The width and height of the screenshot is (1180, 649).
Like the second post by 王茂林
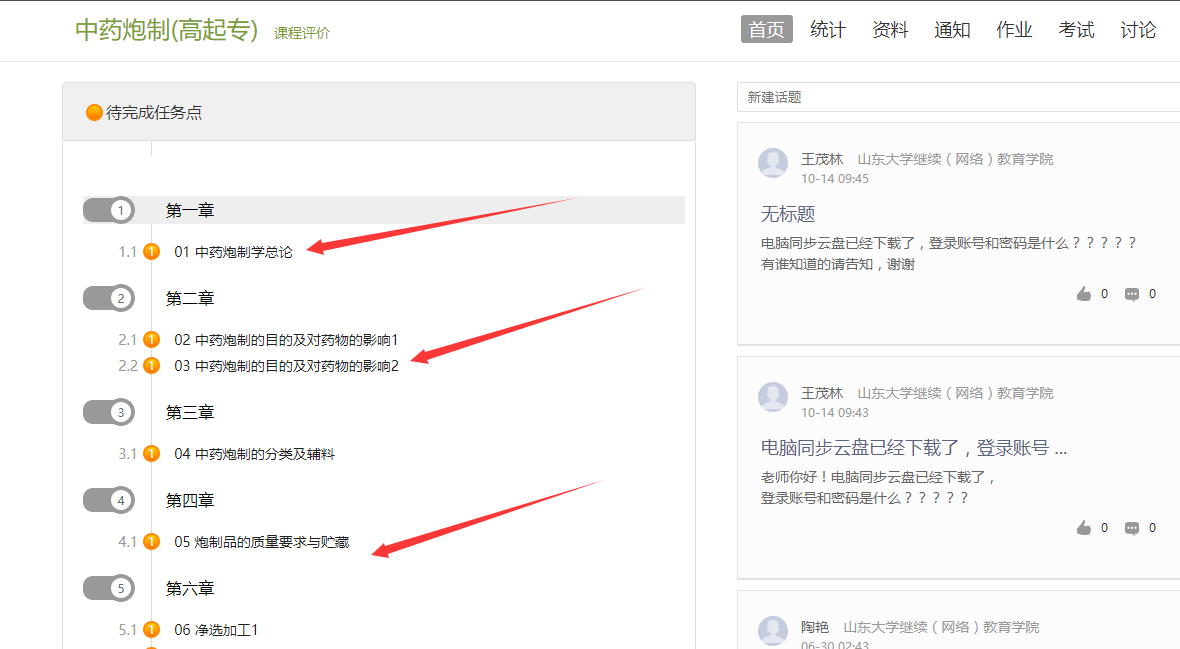coord(1084,528)
